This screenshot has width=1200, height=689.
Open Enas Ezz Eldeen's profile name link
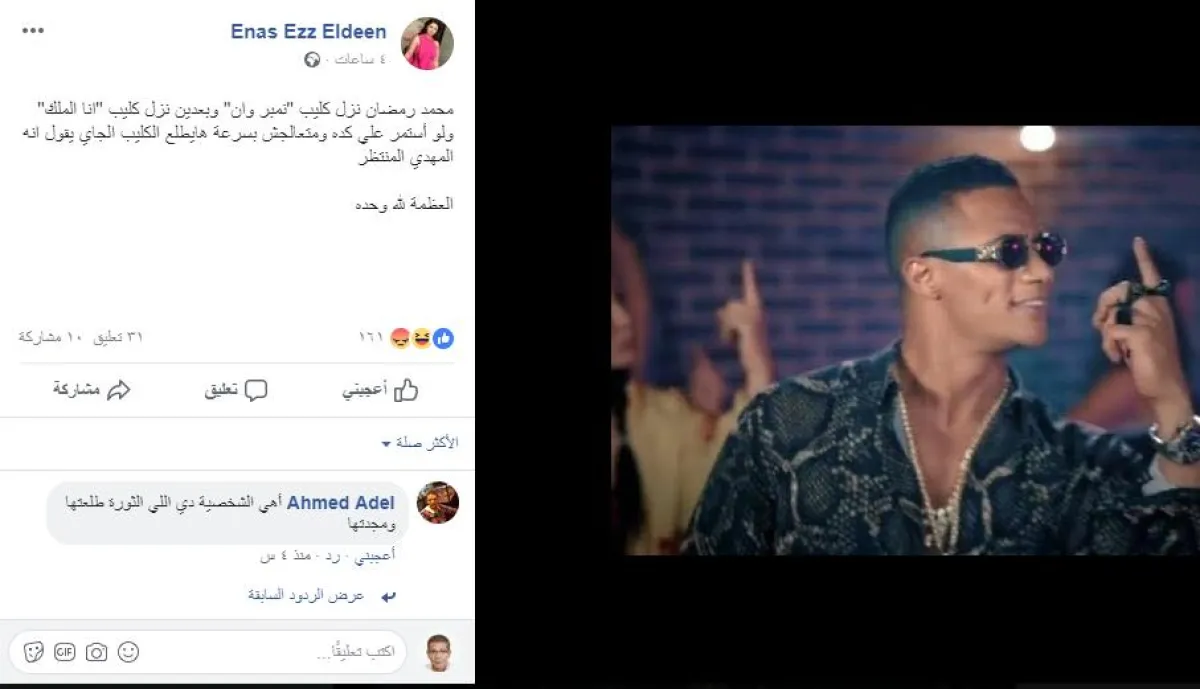(308, 31)
